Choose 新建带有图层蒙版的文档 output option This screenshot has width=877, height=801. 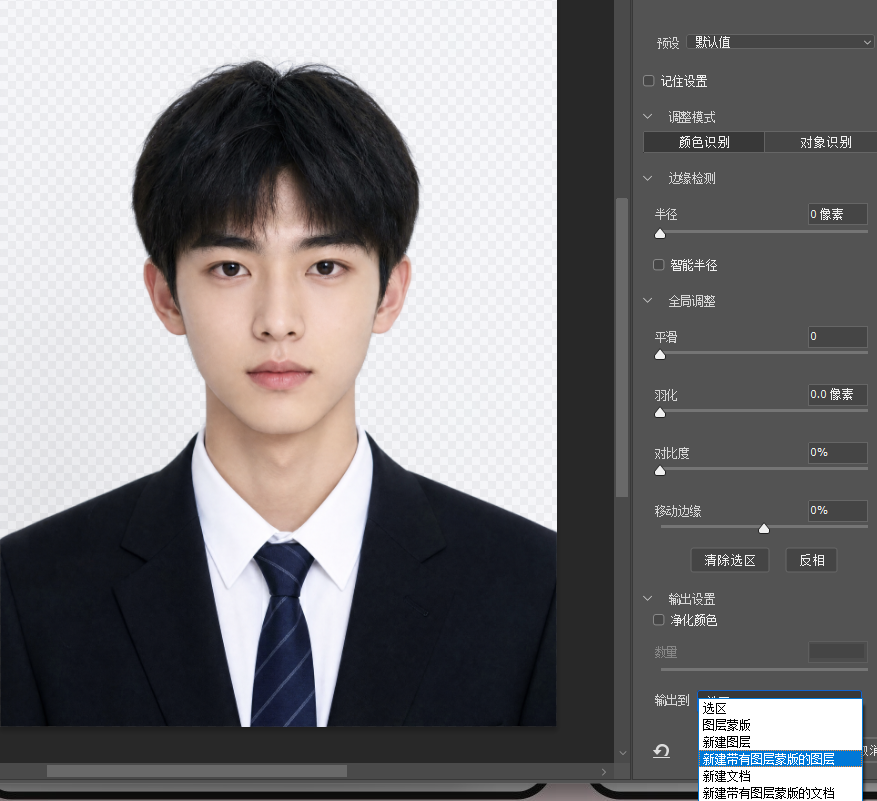780,793
